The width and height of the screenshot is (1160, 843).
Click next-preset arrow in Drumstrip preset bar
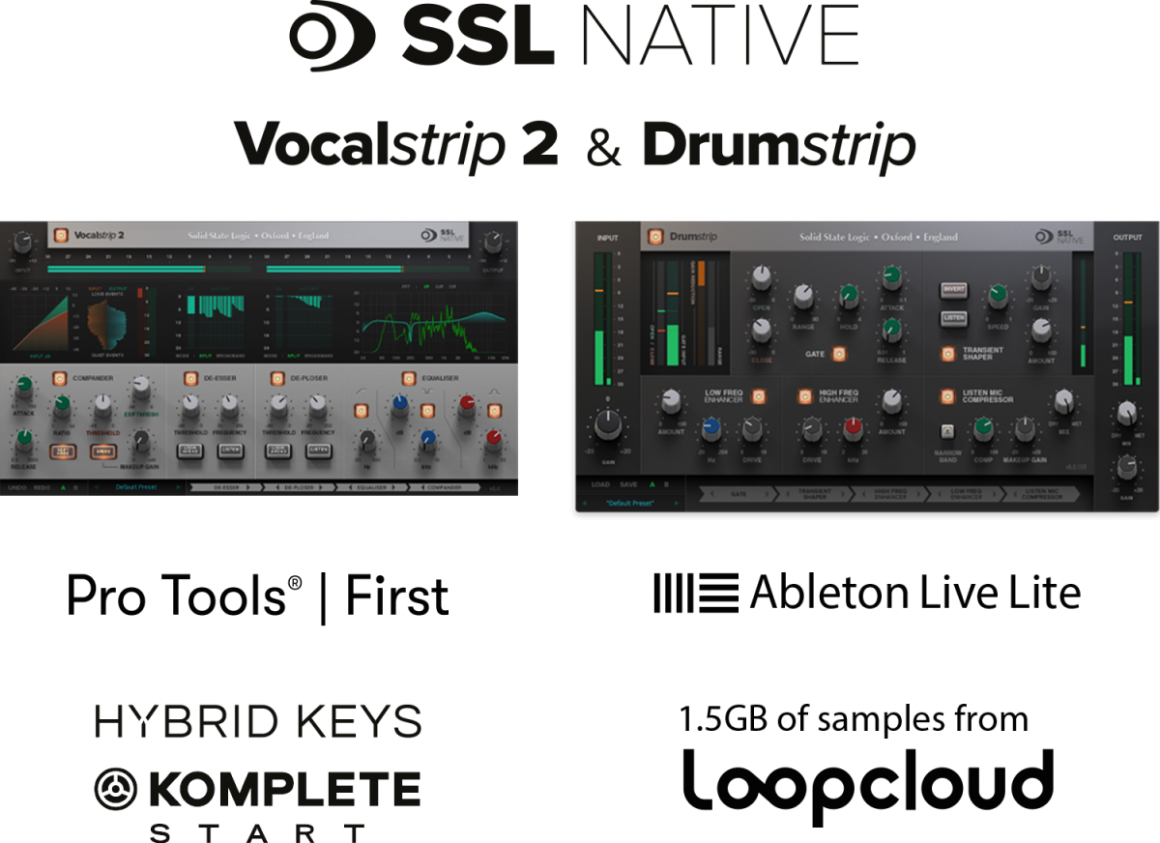[x=677, y=503]
